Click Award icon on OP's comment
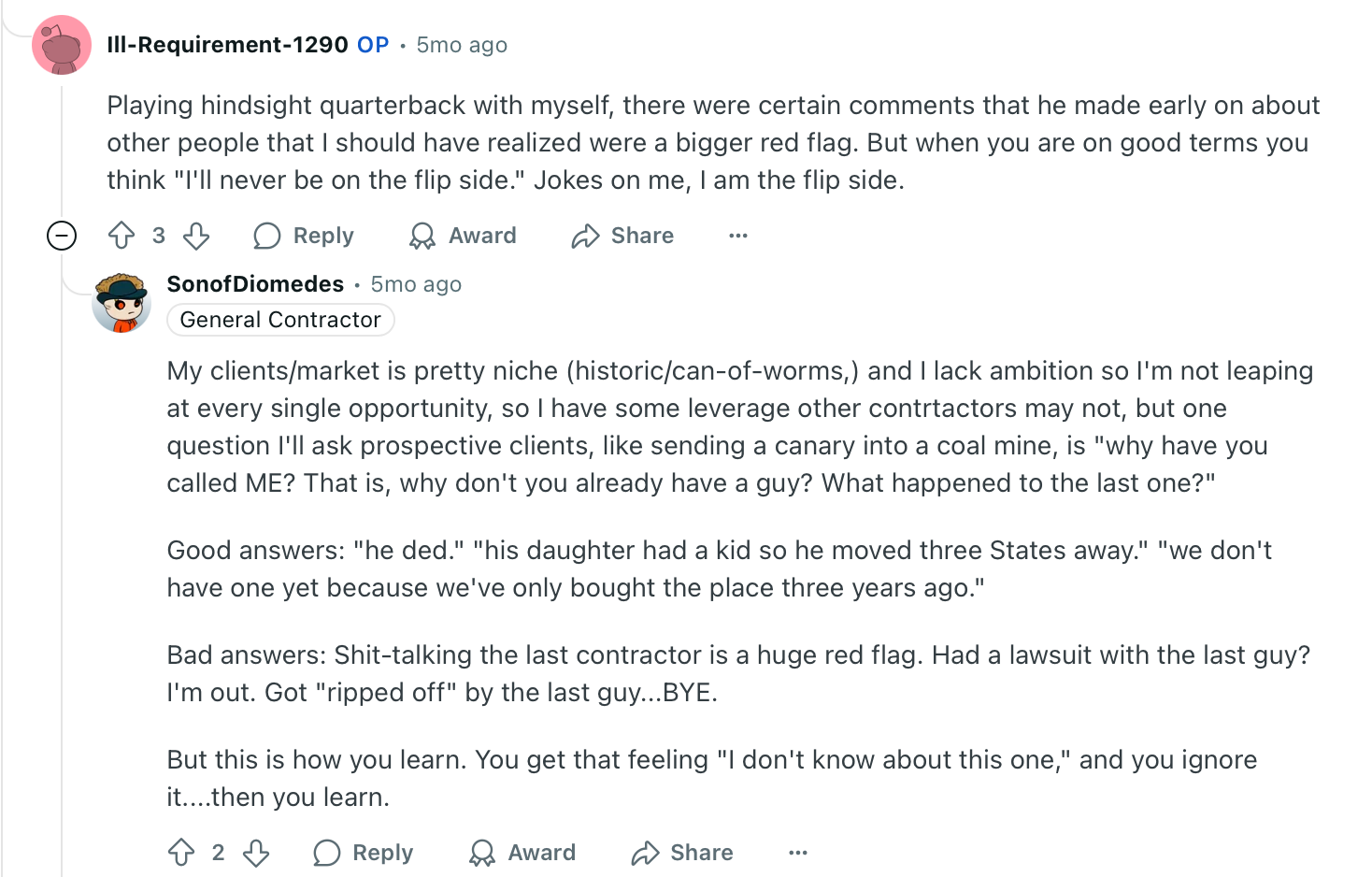The image size is (1372, 877). click(x=422, y=236)
